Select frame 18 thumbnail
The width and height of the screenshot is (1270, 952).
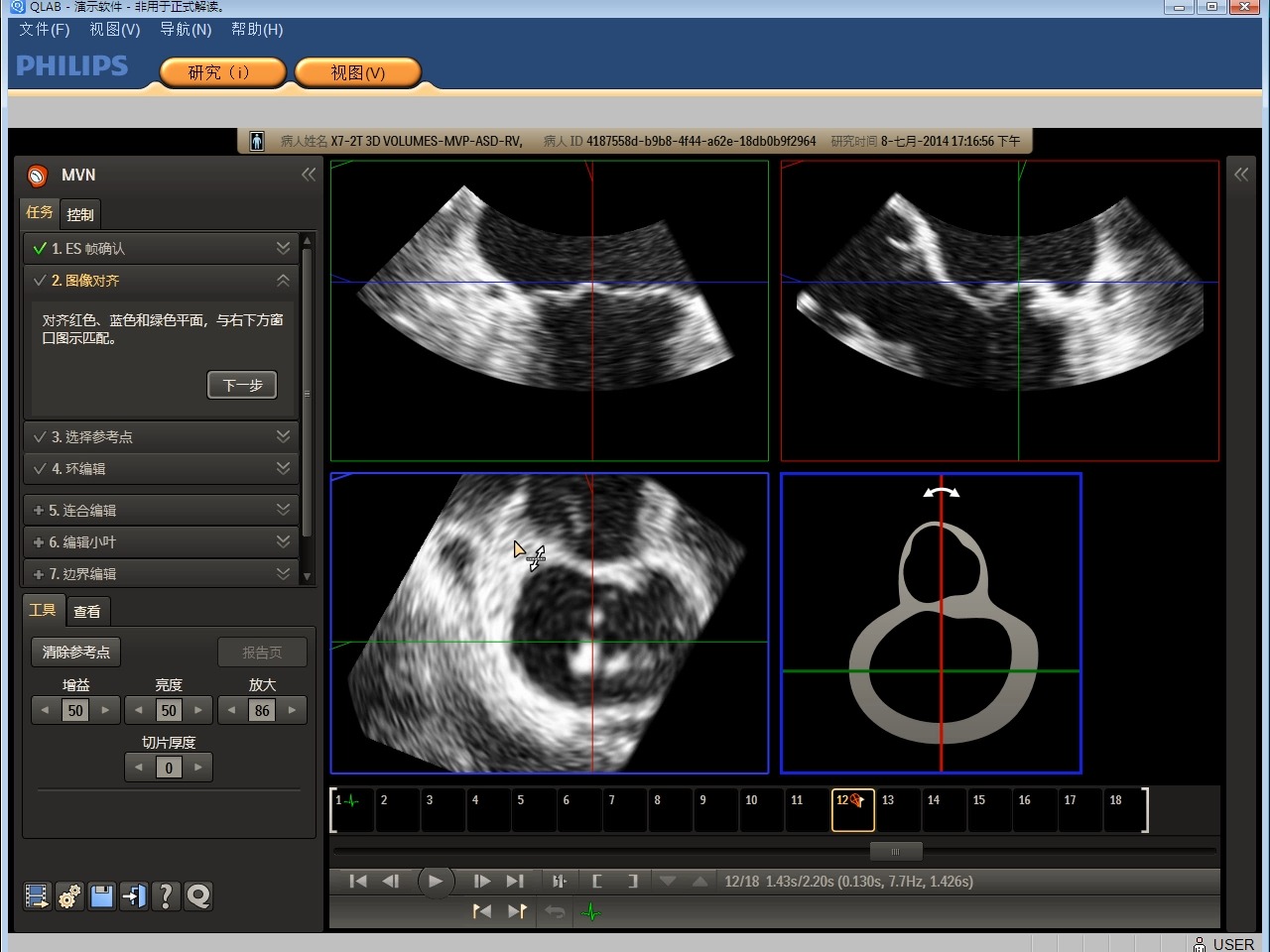pos(1126,810)
